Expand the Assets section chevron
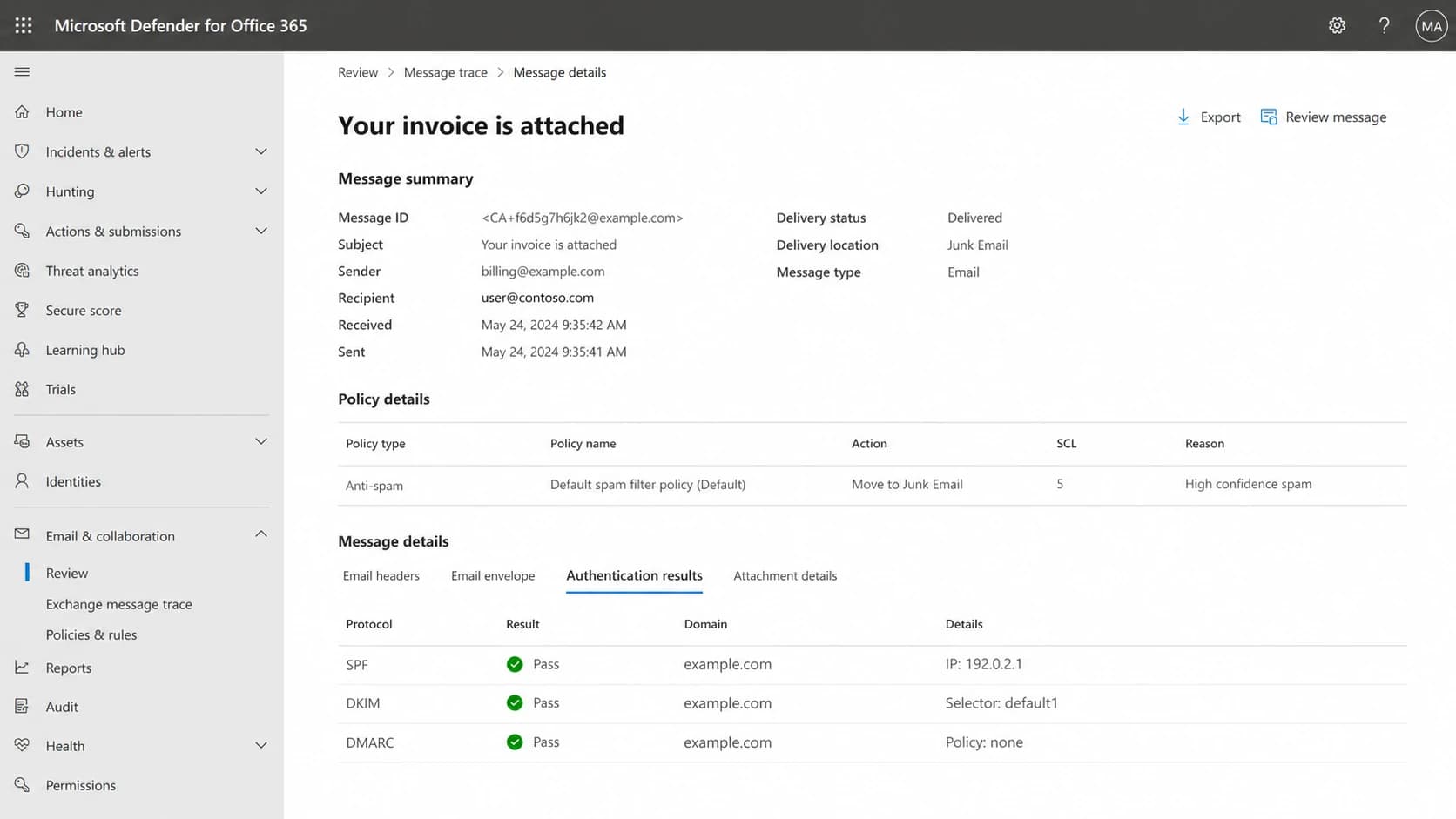Image resolution: width=1456 pixels, height=819 pixels. [261, 441]
